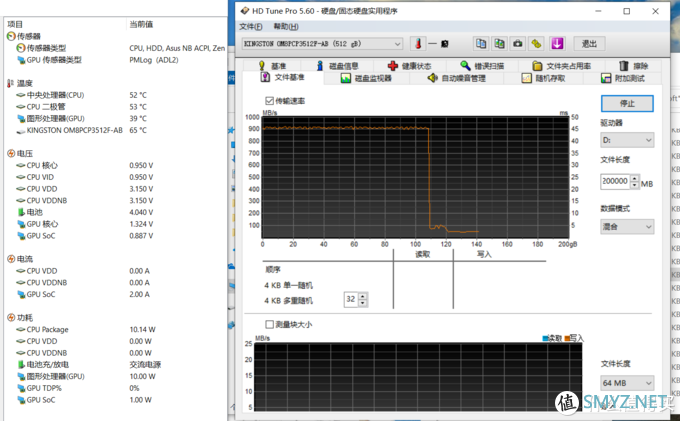Click the 停止 stop button
This screenshot has height=421, width=680.
pyautogui.click(x=627, y=103)
